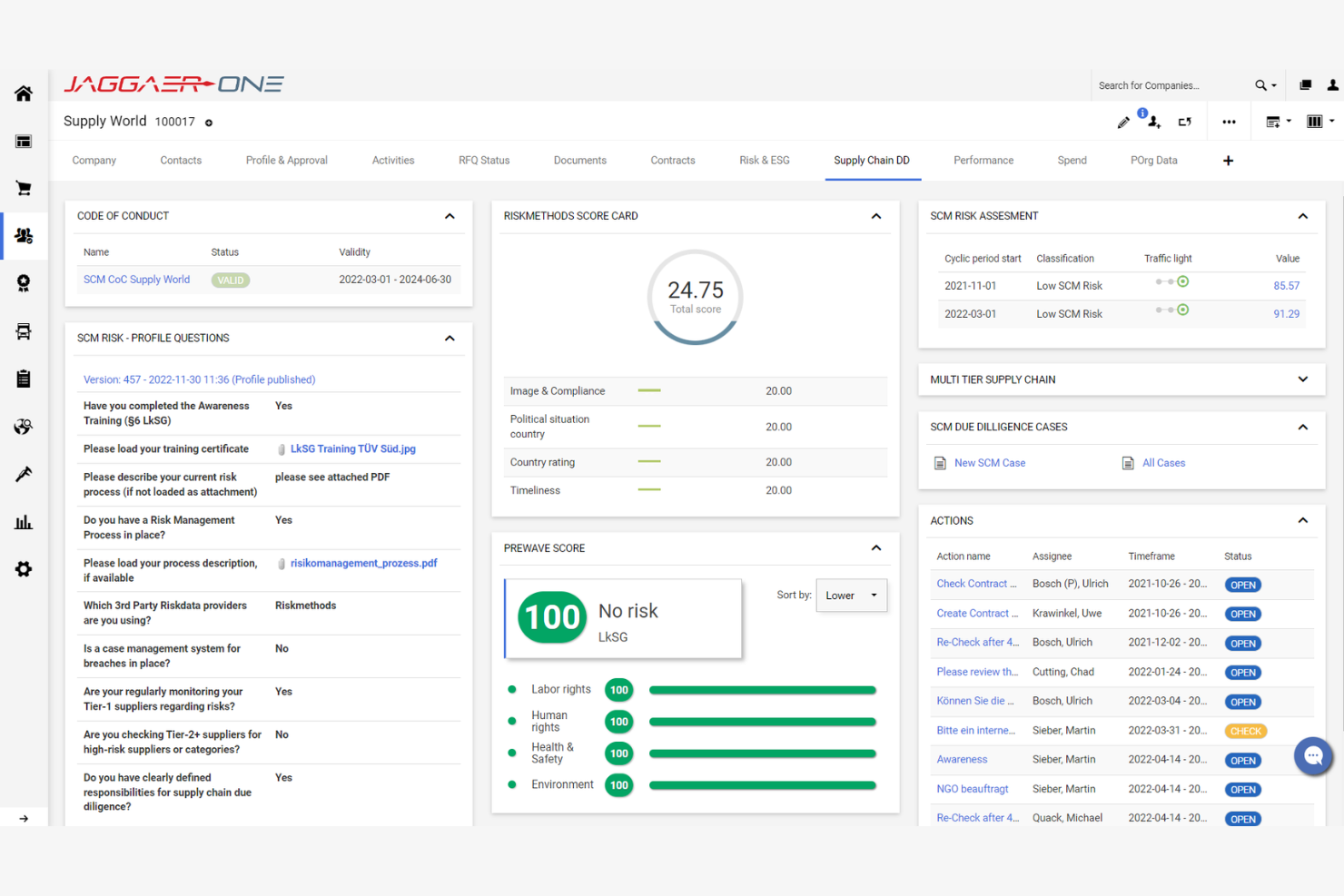The height and width of the screenshot is (896, 1344).
Task: Select the shopping cart icon in the sidebar
Action: [24, 188]
